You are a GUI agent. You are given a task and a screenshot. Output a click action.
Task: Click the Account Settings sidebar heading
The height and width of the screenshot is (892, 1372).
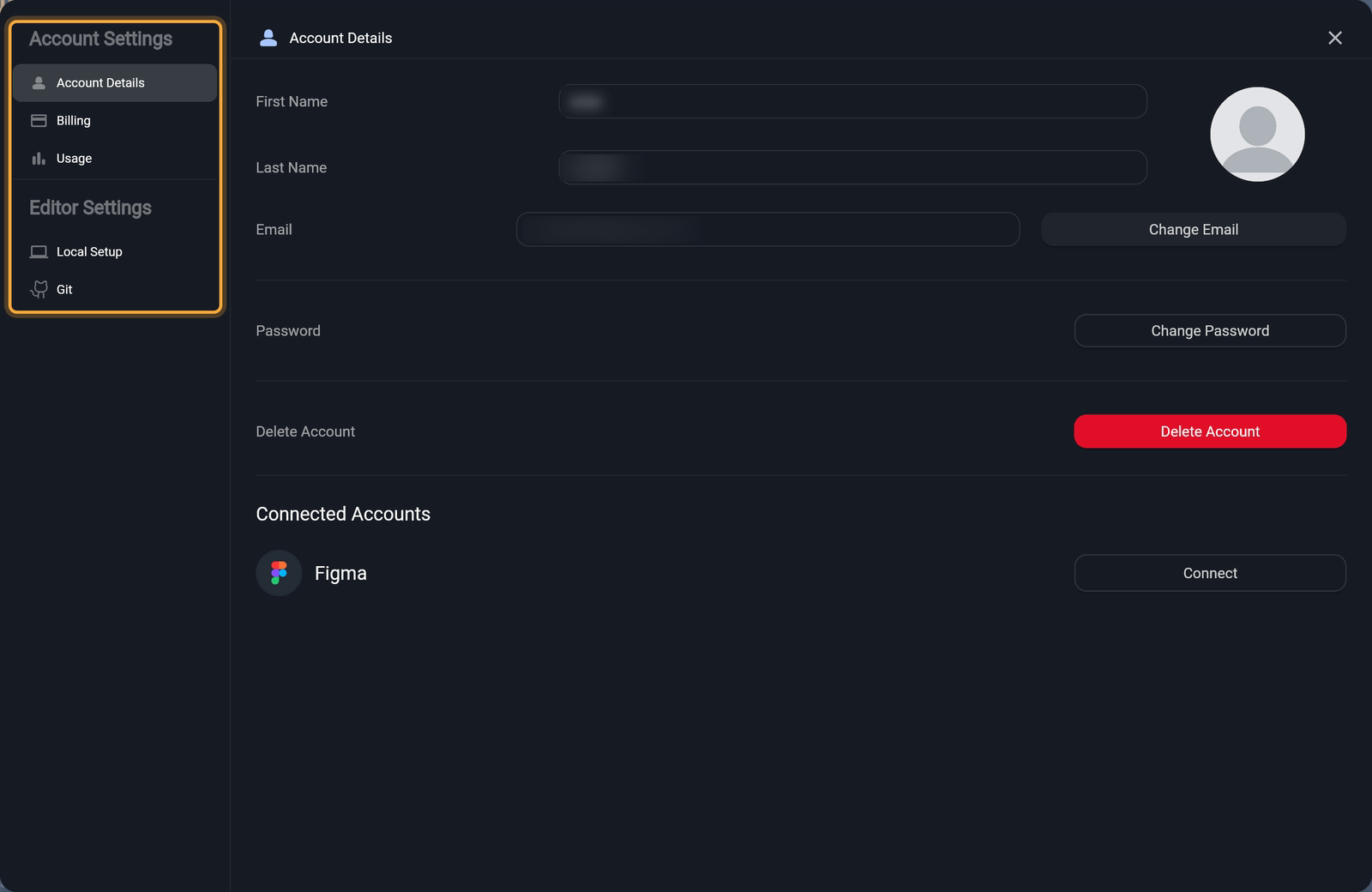pyautogui.click(x=100, y=39)
